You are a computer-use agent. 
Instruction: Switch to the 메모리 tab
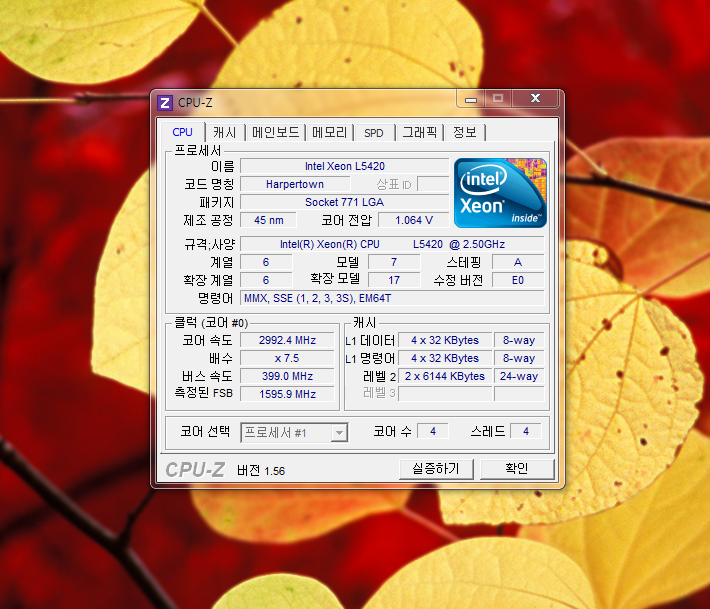[x=329, y=132]
